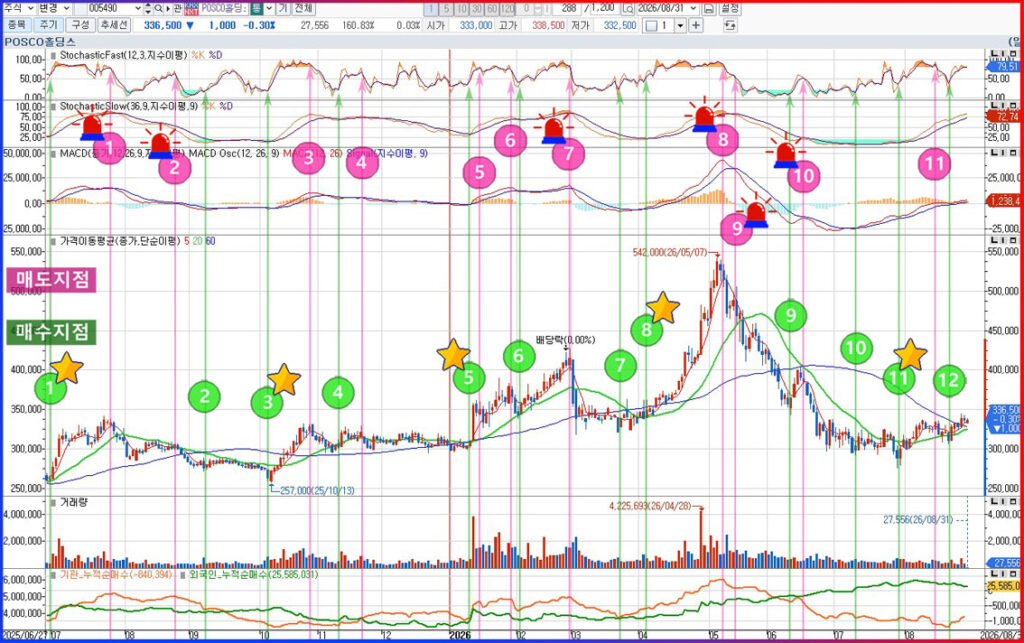Image resolution: width=1024 pixels, height=643 pixels.
Task: Toggle the 60 period button
Action: pyautogui.click(x=492, y=8)
